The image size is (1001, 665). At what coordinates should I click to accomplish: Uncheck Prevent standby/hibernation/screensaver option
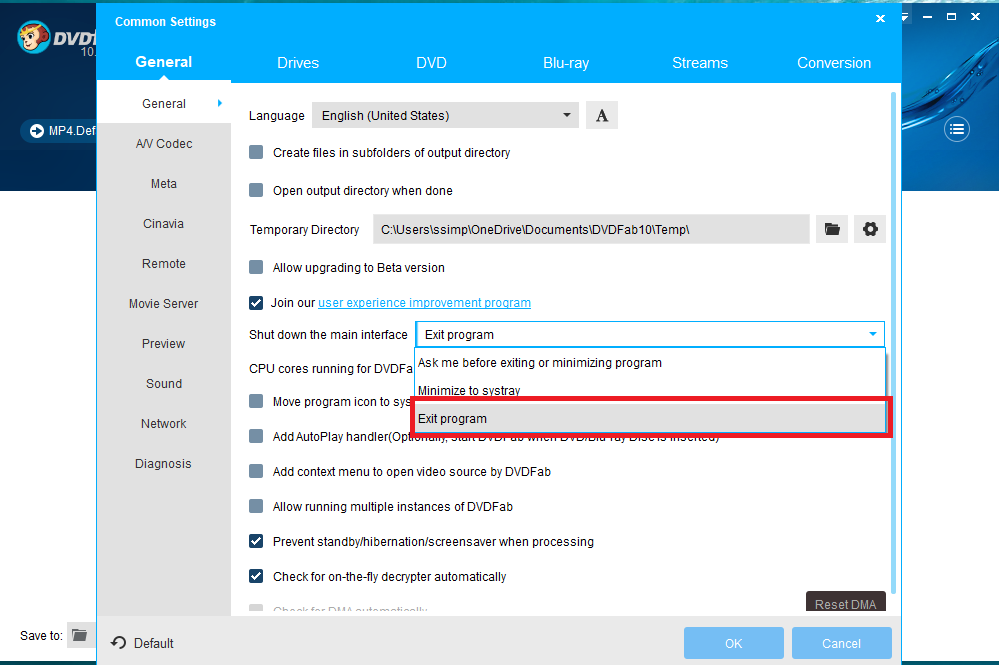(256, 541)
